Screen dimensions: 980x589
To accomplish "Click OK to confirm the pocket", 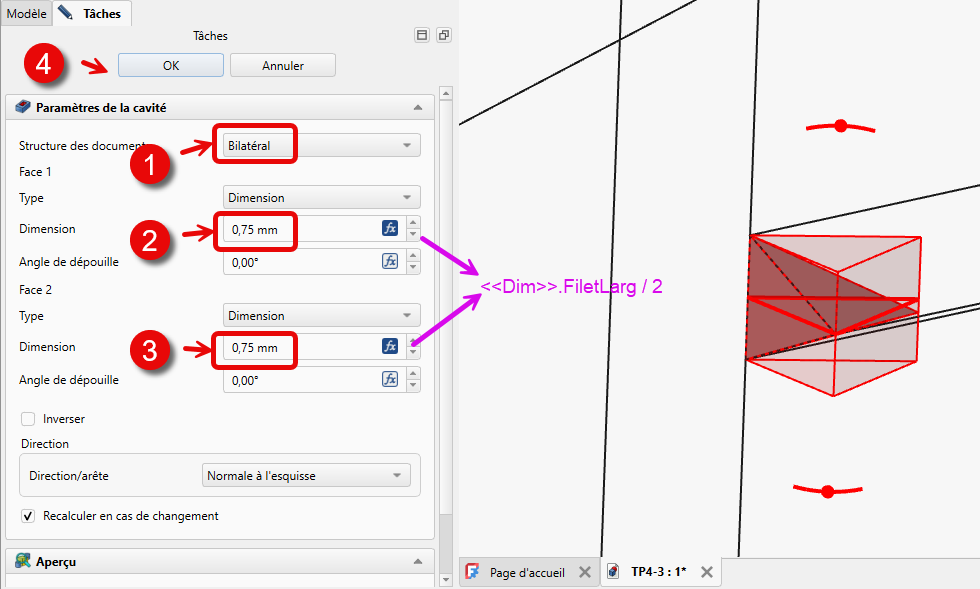I will click(170, 65).
